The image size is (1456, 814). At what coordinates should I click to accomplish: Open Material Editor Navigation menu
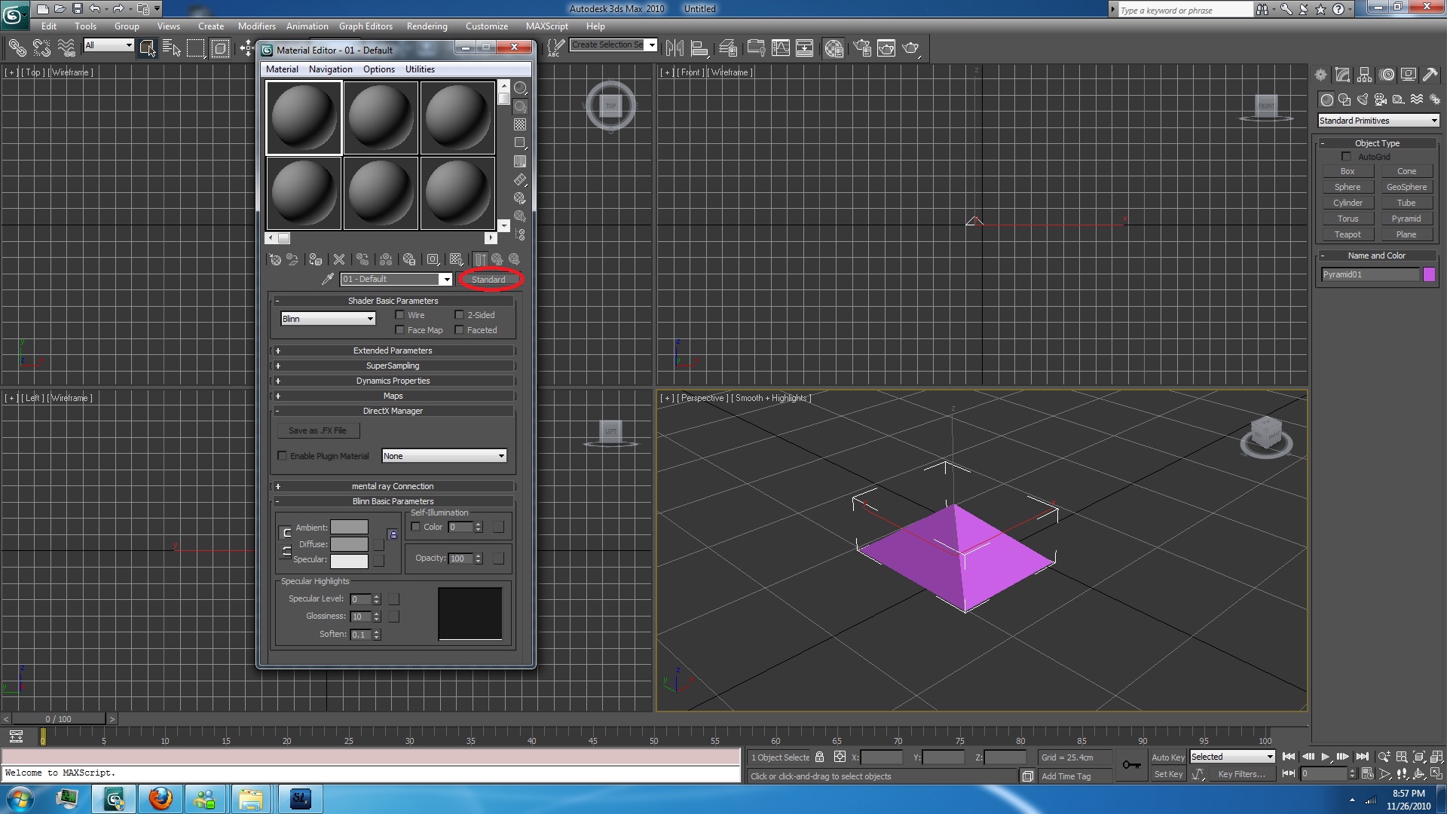tap(330, 69)
